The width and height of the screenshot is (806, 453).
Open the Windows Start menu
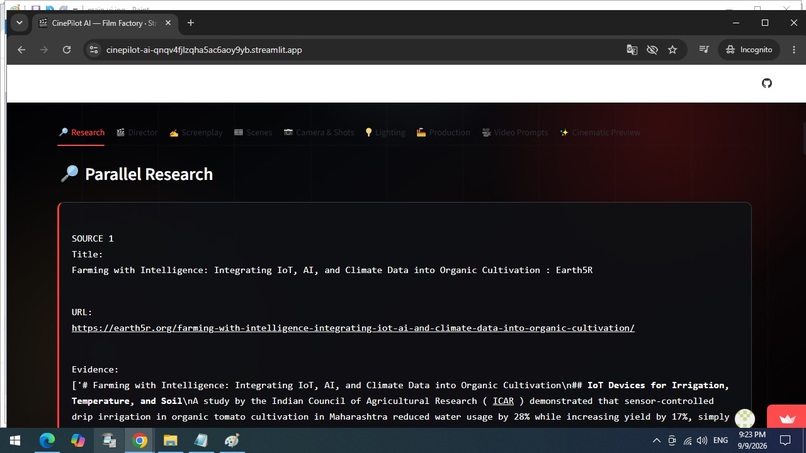click(15, 441)
